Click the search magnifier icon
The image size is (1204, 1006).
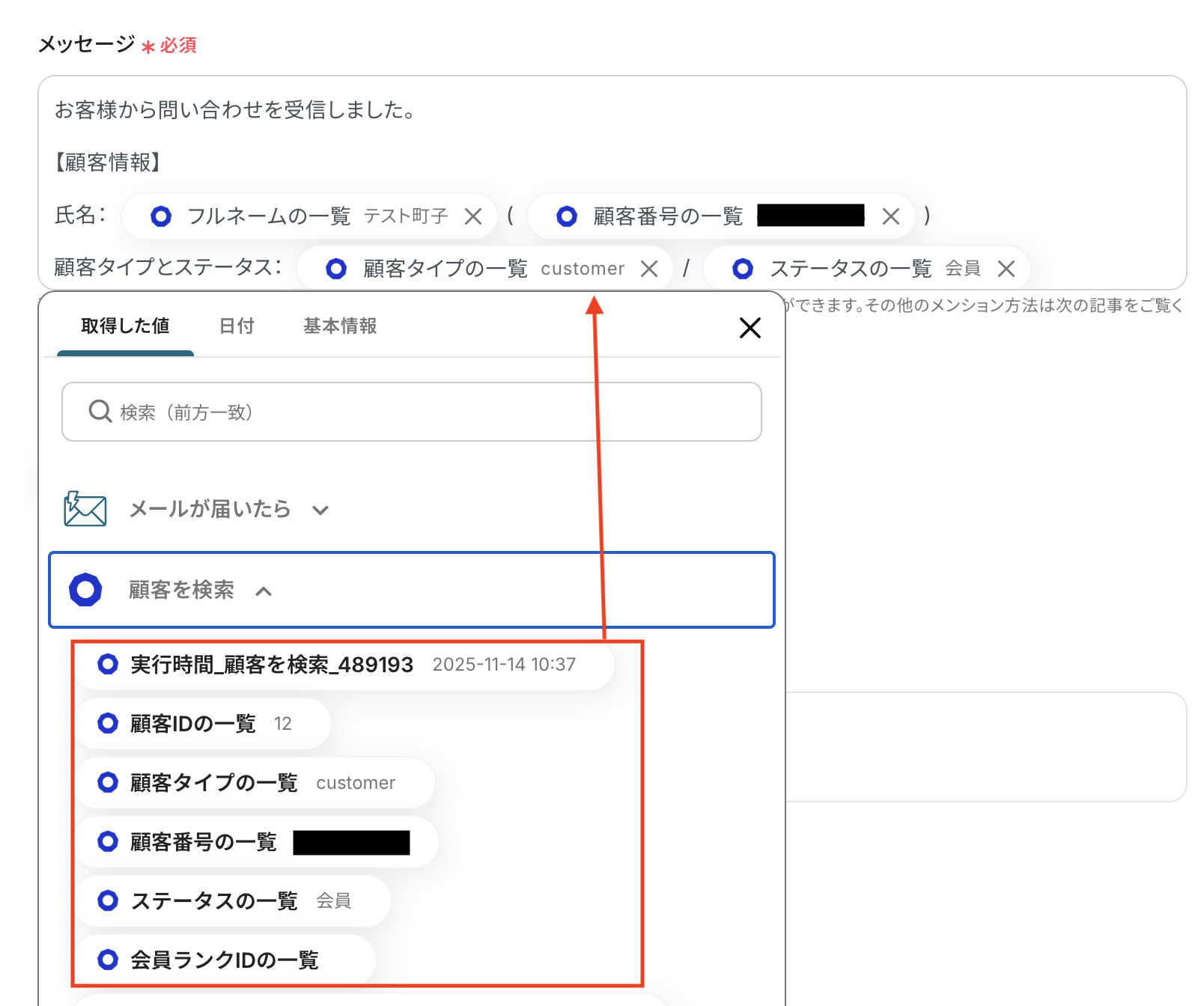pos(100,412)
